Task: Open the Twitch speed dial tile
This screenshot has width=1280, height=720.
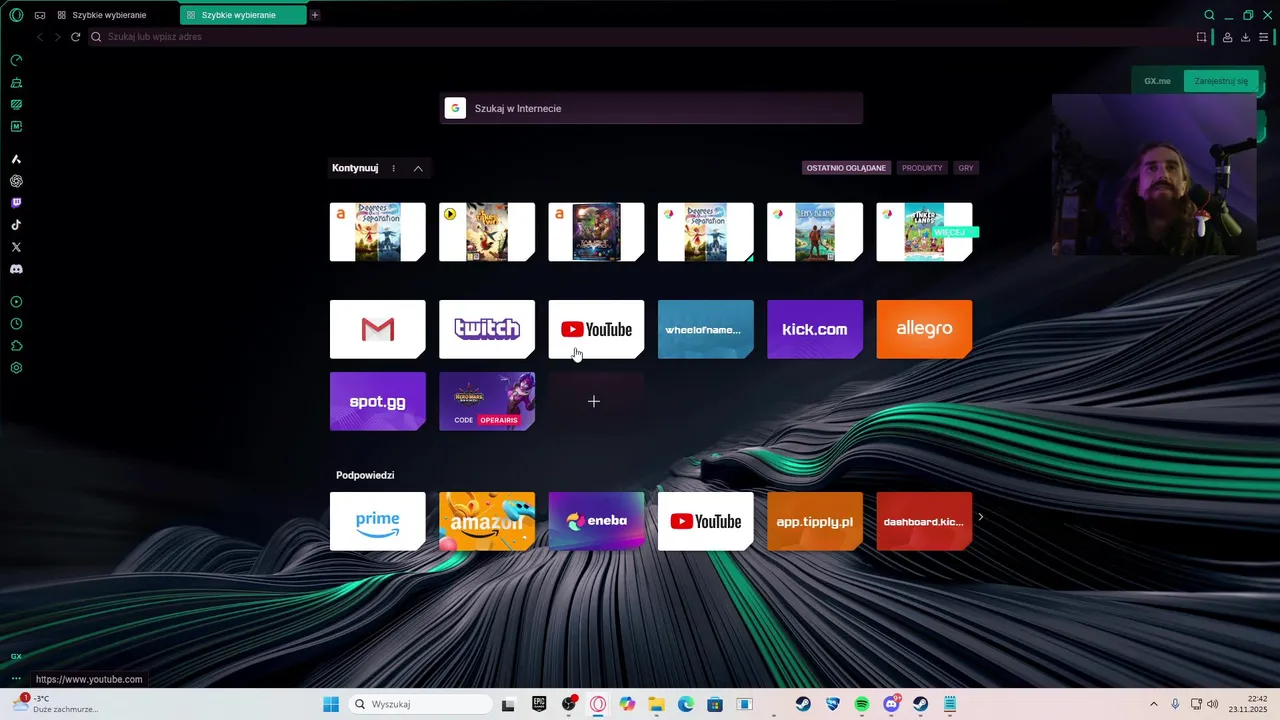Action: pyautogui.click(x=487, y=329)
